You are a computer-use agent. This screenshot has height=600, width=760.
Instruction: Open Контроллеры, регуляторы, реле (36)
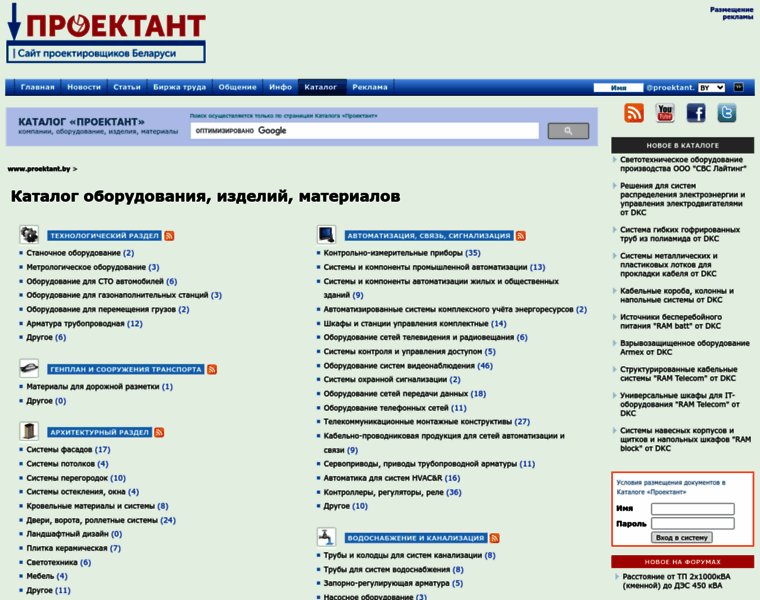(x=393, y=492)
